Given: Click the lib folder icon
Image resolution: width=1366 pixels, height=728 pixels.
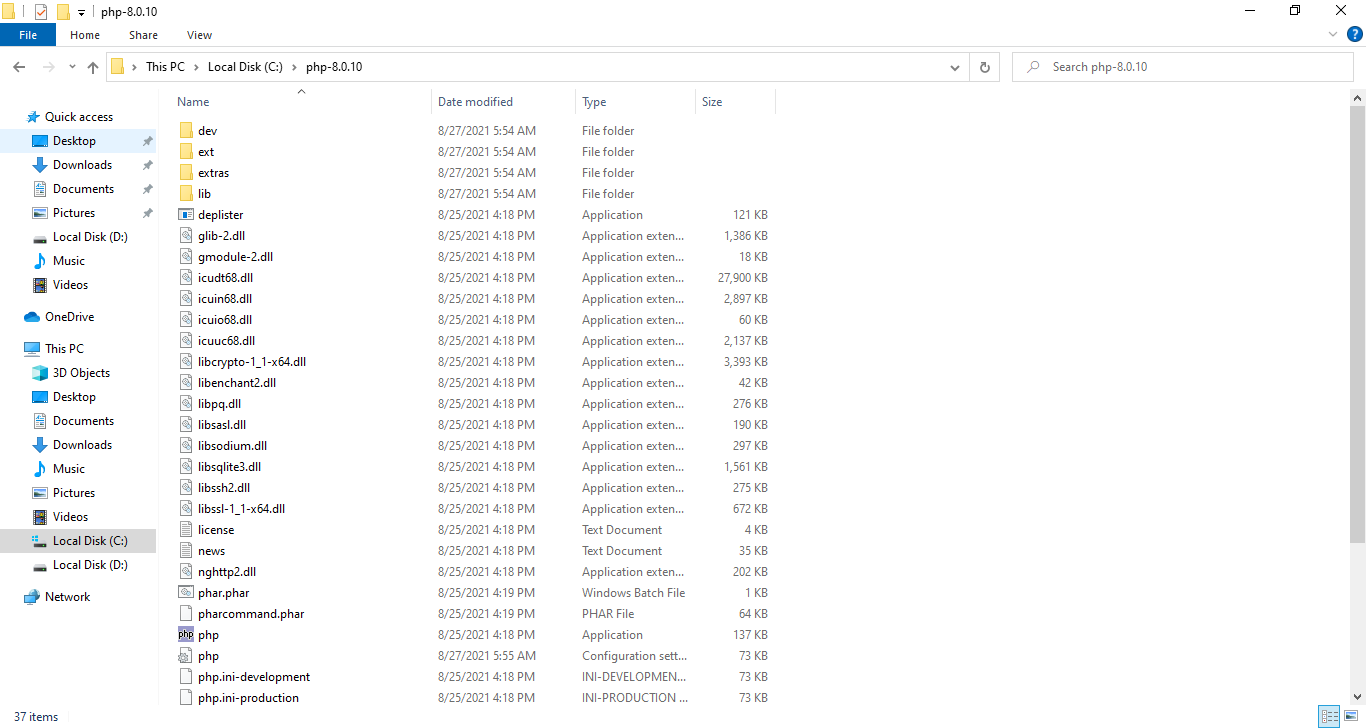Looking at the screenshot, I should [186, 194].
